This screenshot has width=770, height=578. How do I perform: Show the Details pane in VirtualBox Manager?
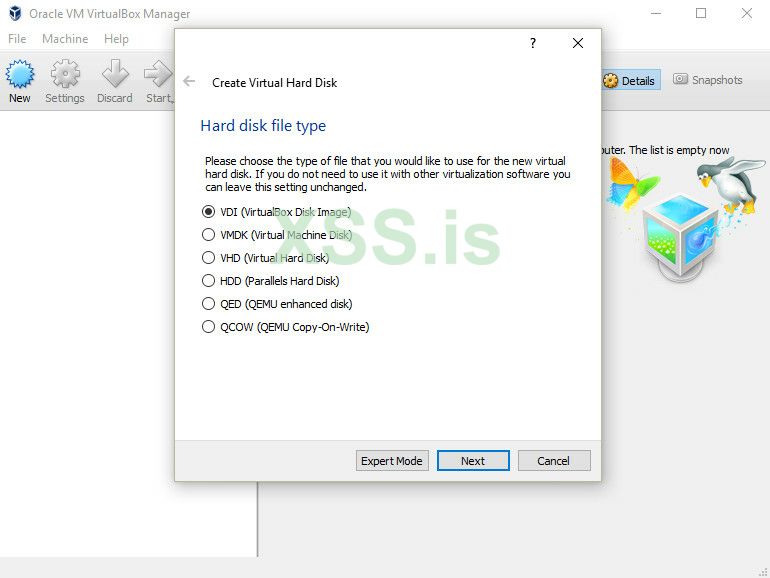click(629, 80)
